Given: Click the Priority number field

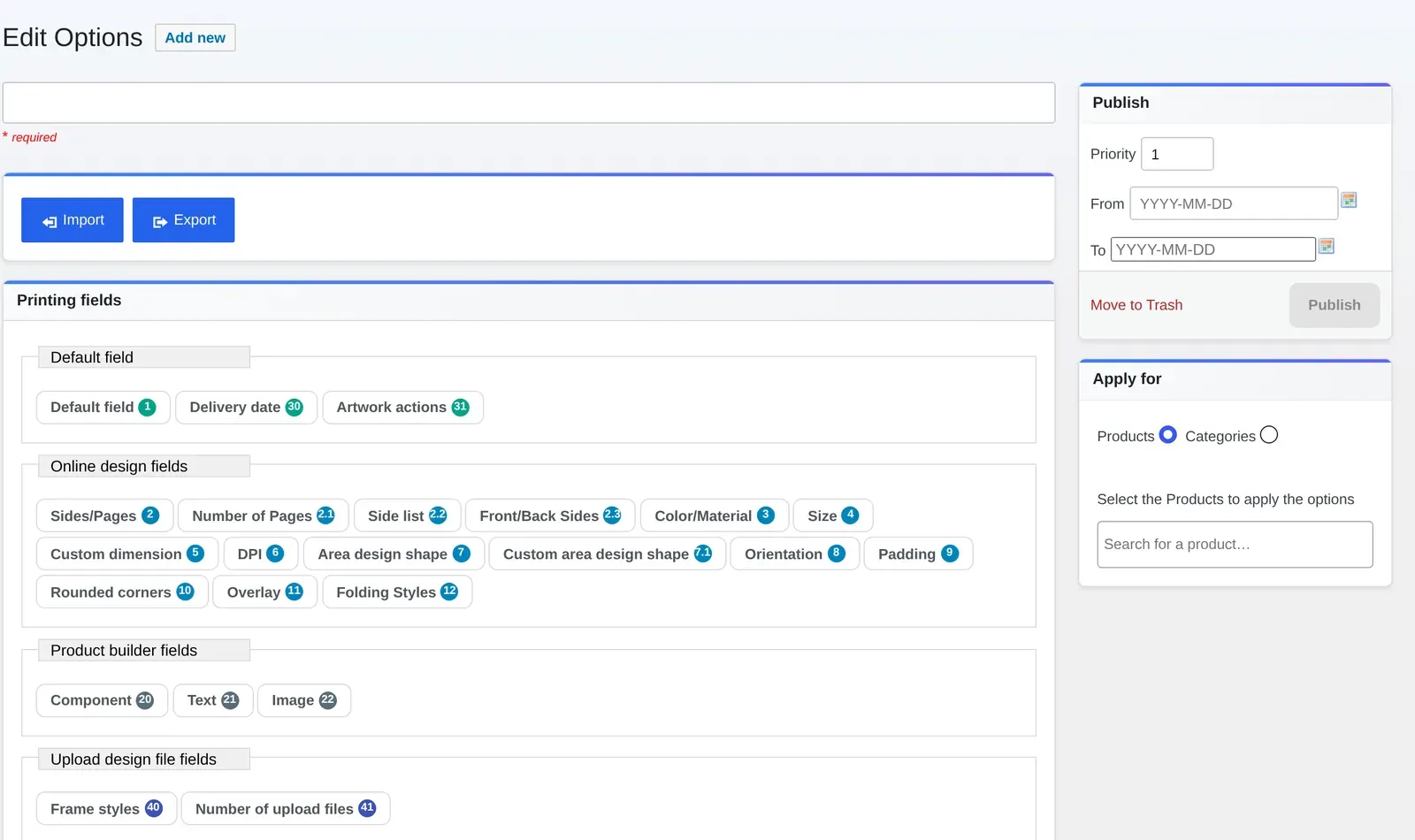Looking at the screenshot, I should [1177, 154].
